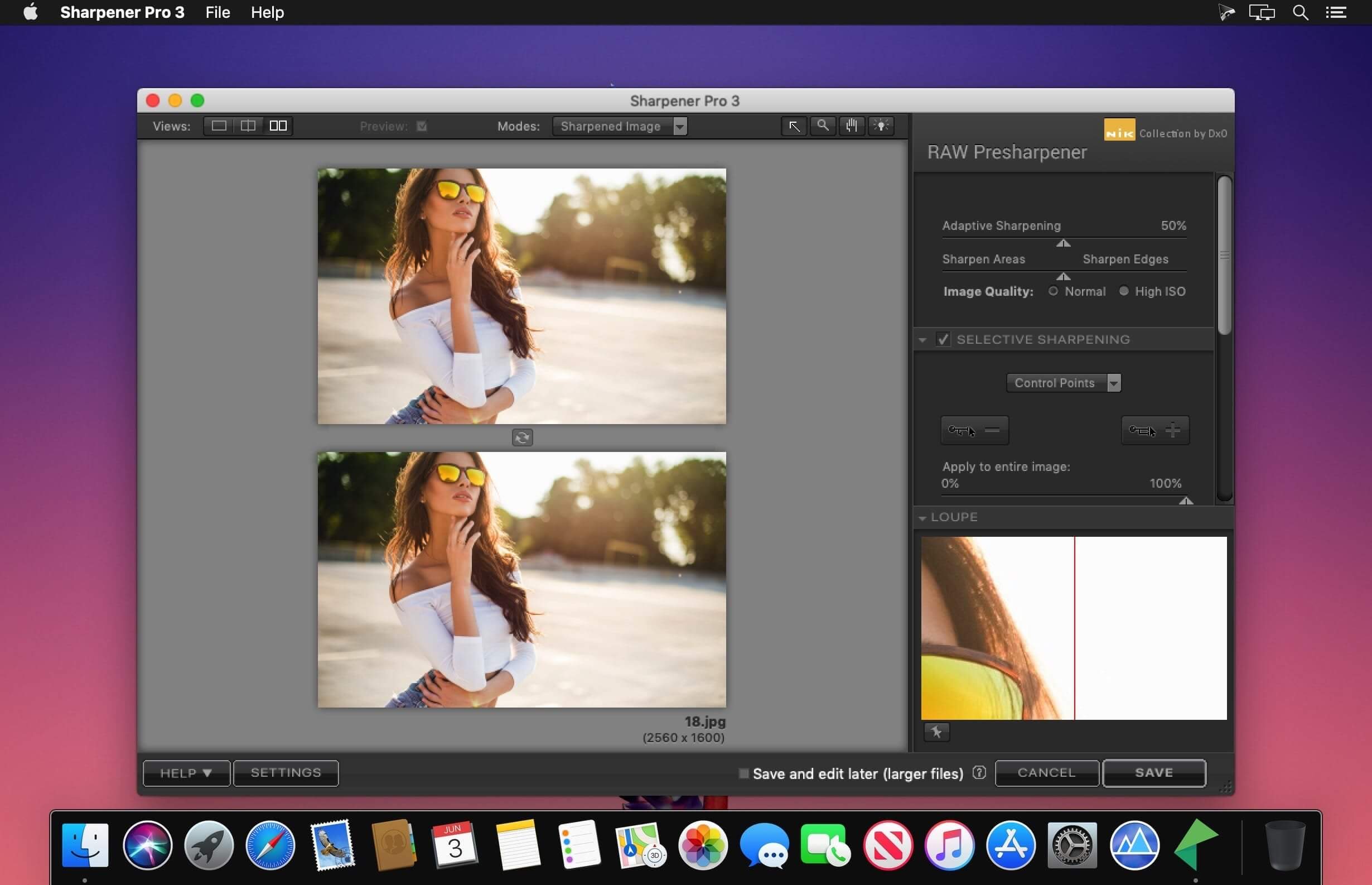Viewport: 1372px width, 885px height.
Task: Collapse the Loupe section
Action: coord(922,518)
